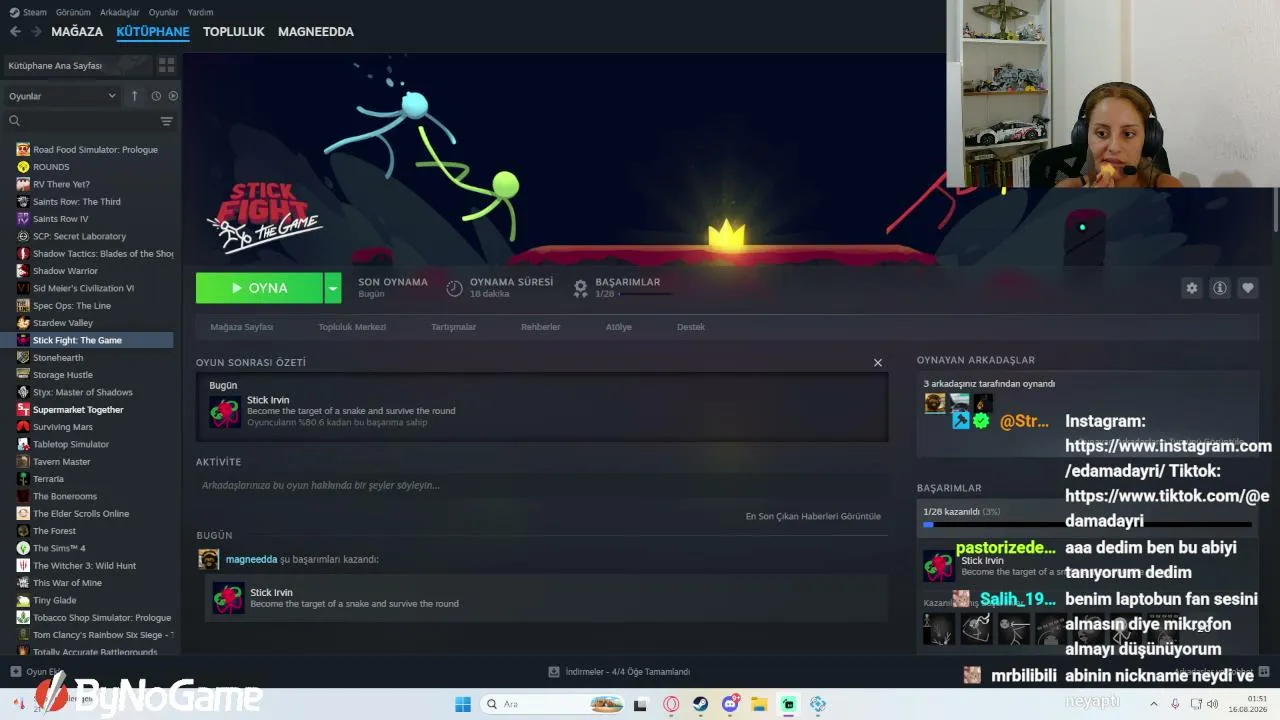Click En Son Çıkan Haberleri Görüntüle

click(x=813, y=517)
